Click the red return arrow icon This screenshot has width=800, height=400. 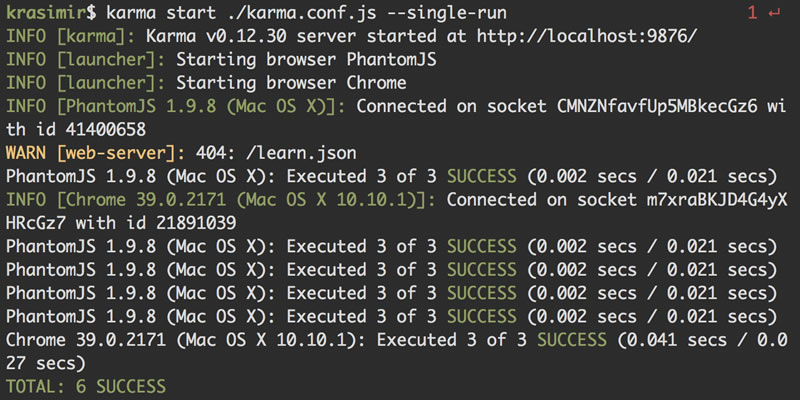[774, 13]
